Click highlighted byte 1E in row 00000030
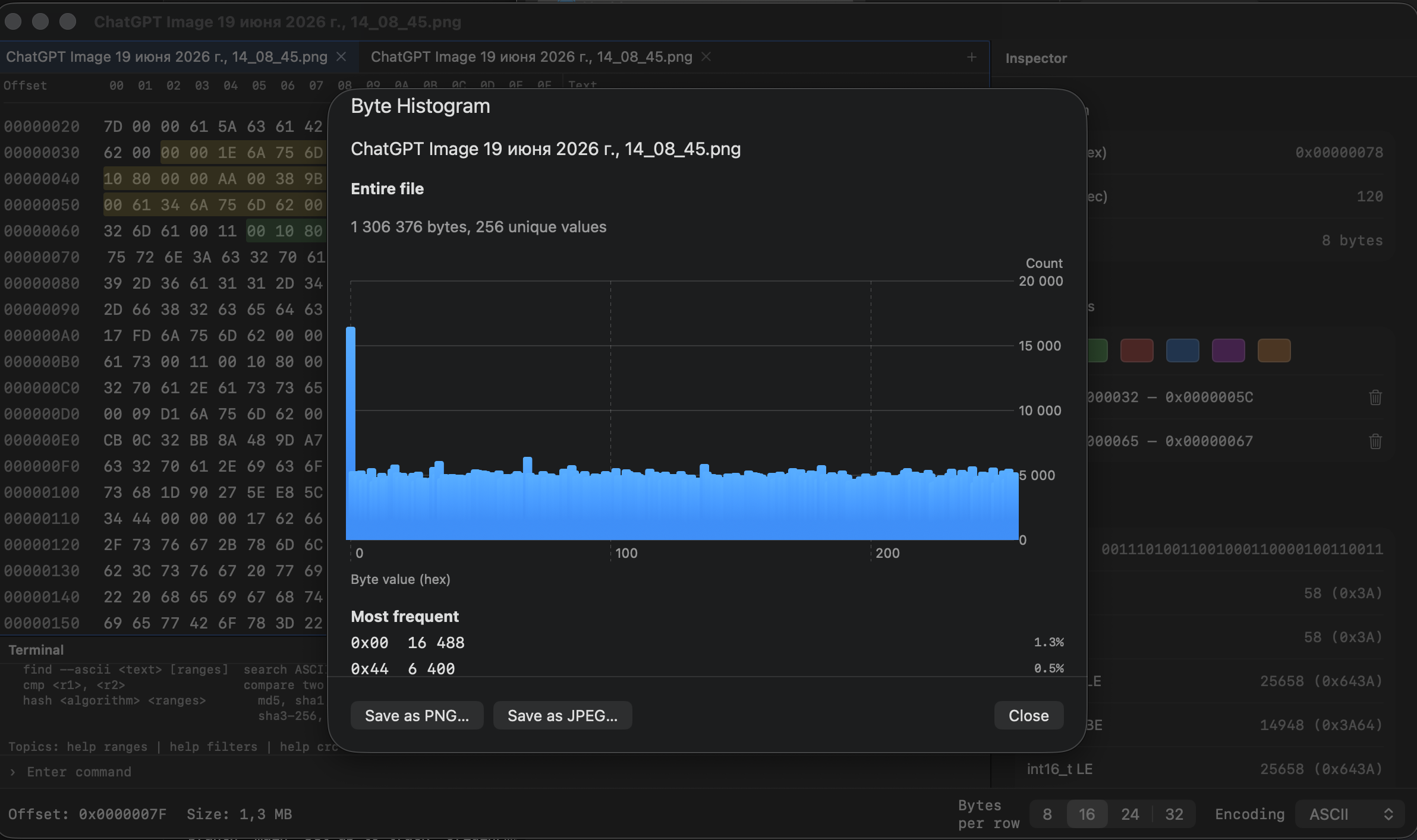 (x=227, y=153)
